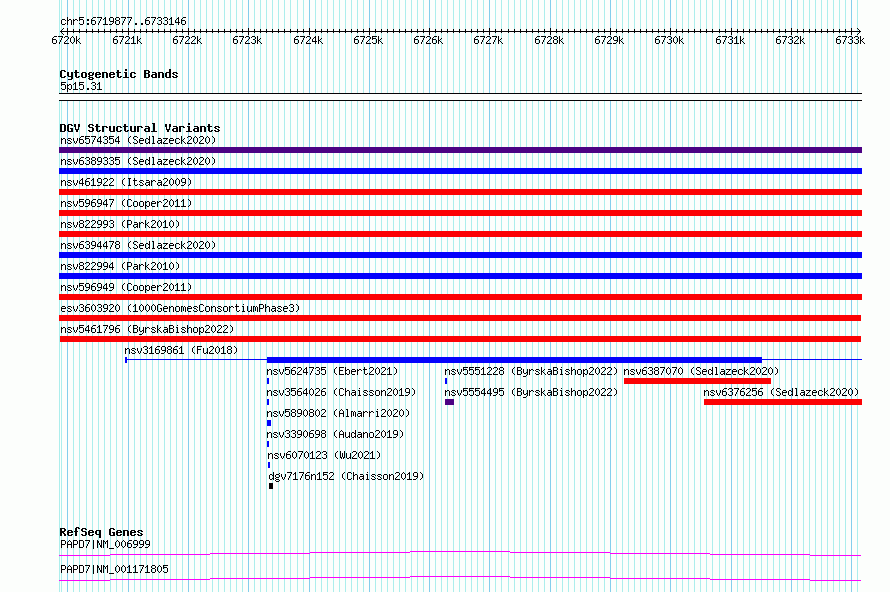Open nsv596947 (Cooper2011) variant label

point(126,203)
